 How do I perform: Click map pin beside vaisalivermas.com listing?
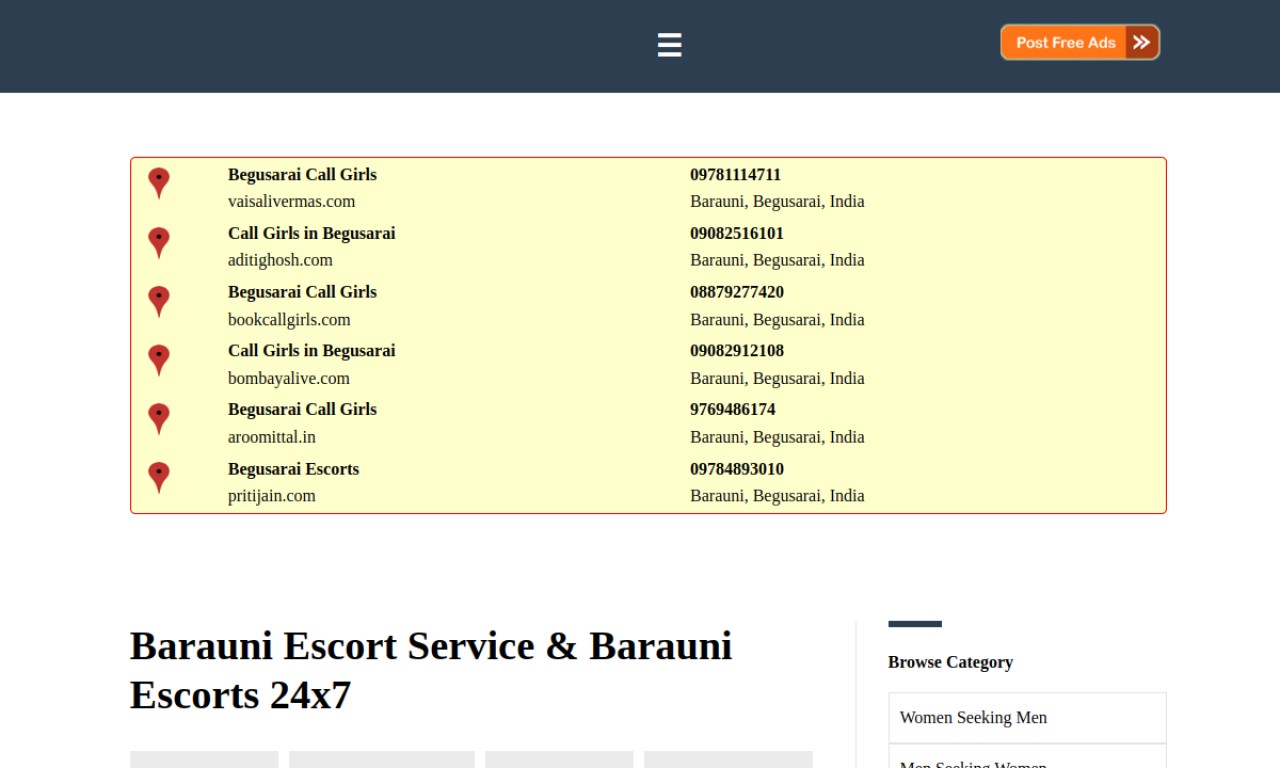[x=158, y=183]
